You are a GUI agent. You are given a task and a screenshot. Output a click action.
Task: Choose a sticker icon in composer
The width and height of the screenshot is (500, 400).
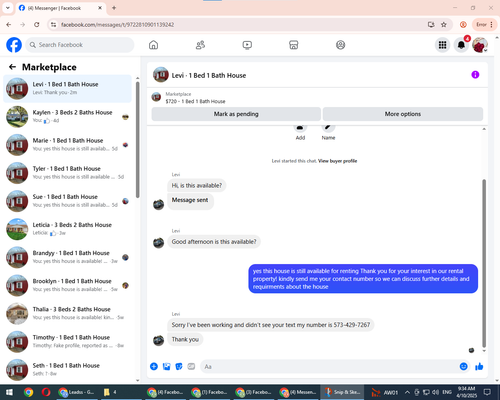[x=179, y=366]
